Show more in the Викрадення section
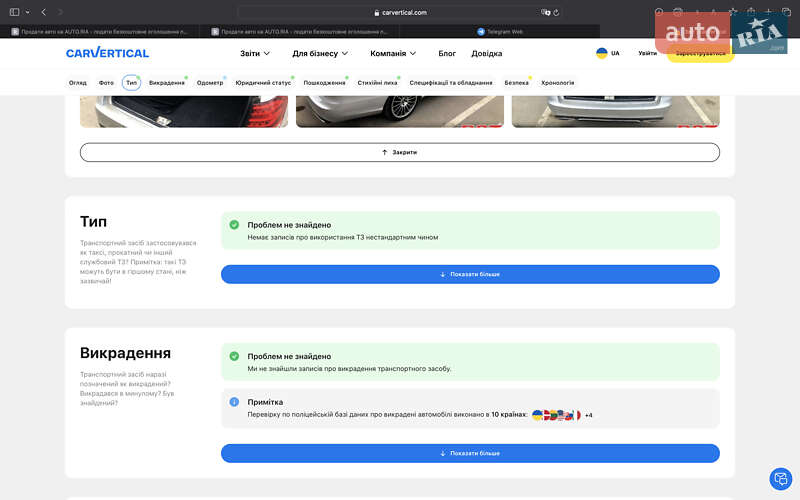Viewport: 800px width, 500px height. [470, 453]
